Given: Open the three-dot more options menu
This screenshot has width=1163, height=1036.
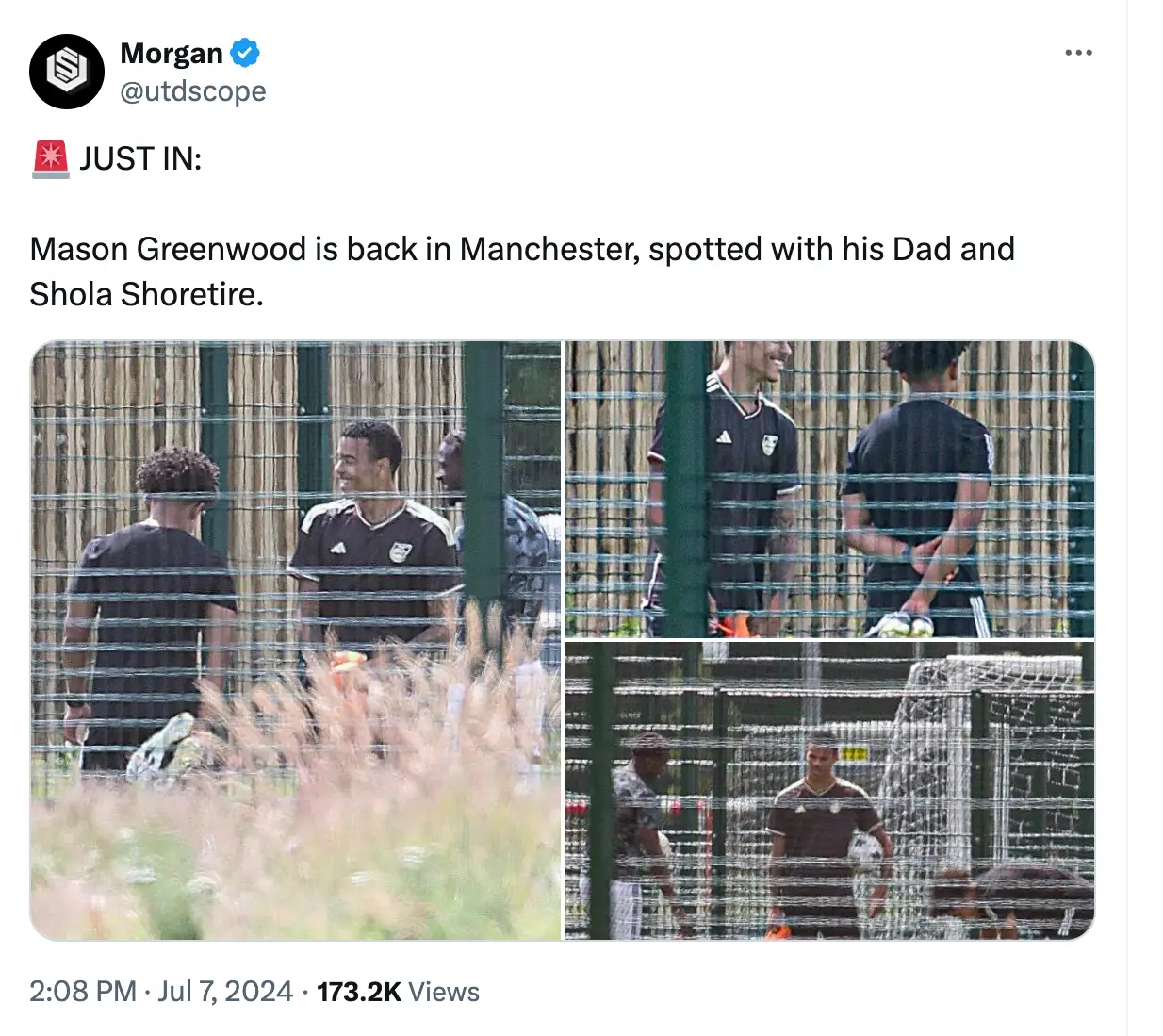Looking at the screenshot, I should click(x=1078, y=53).
